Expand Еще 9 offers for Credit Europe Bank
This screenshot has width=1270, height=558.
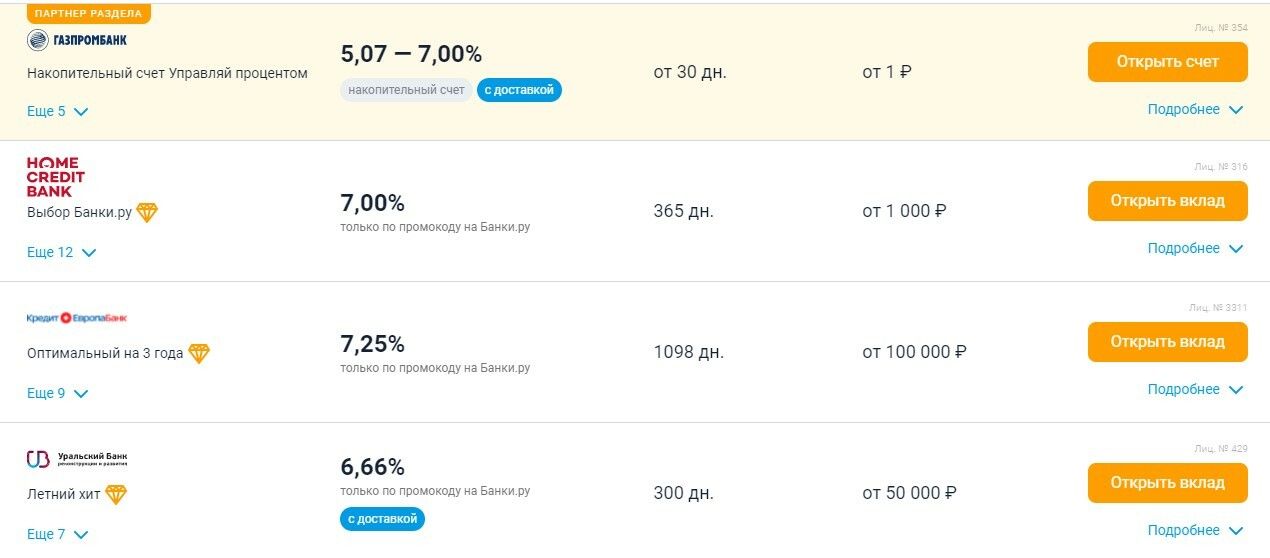point(57,393)
